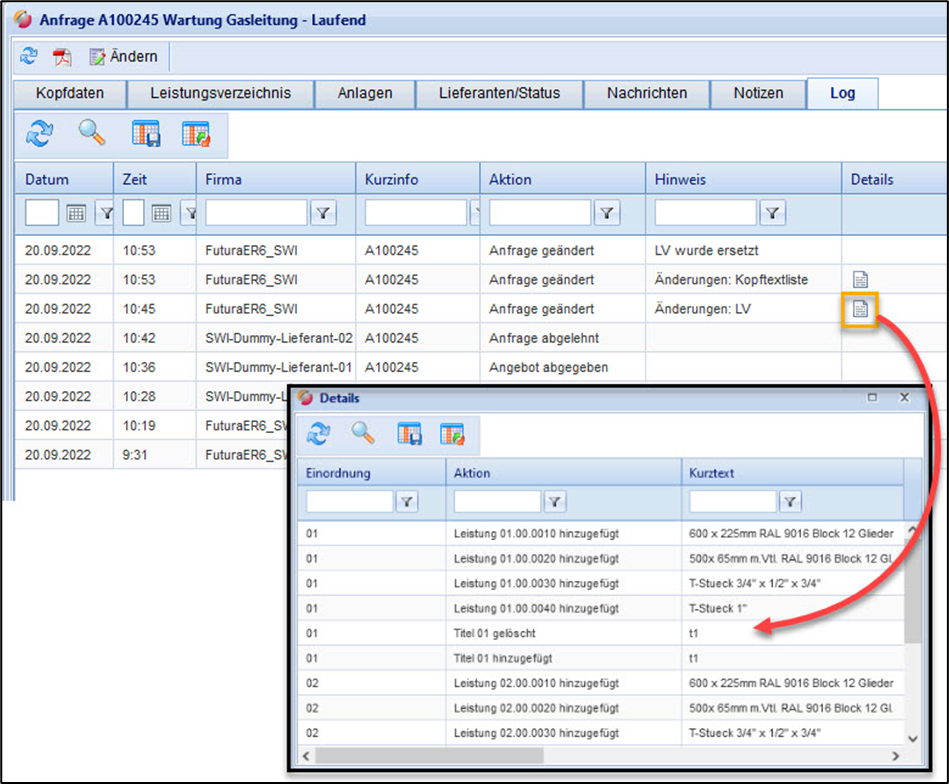Viewport: 949px width, 784px height.
Task: Open details icon for the 'Änderungen: LV' row
Action: tap(860, 309)
